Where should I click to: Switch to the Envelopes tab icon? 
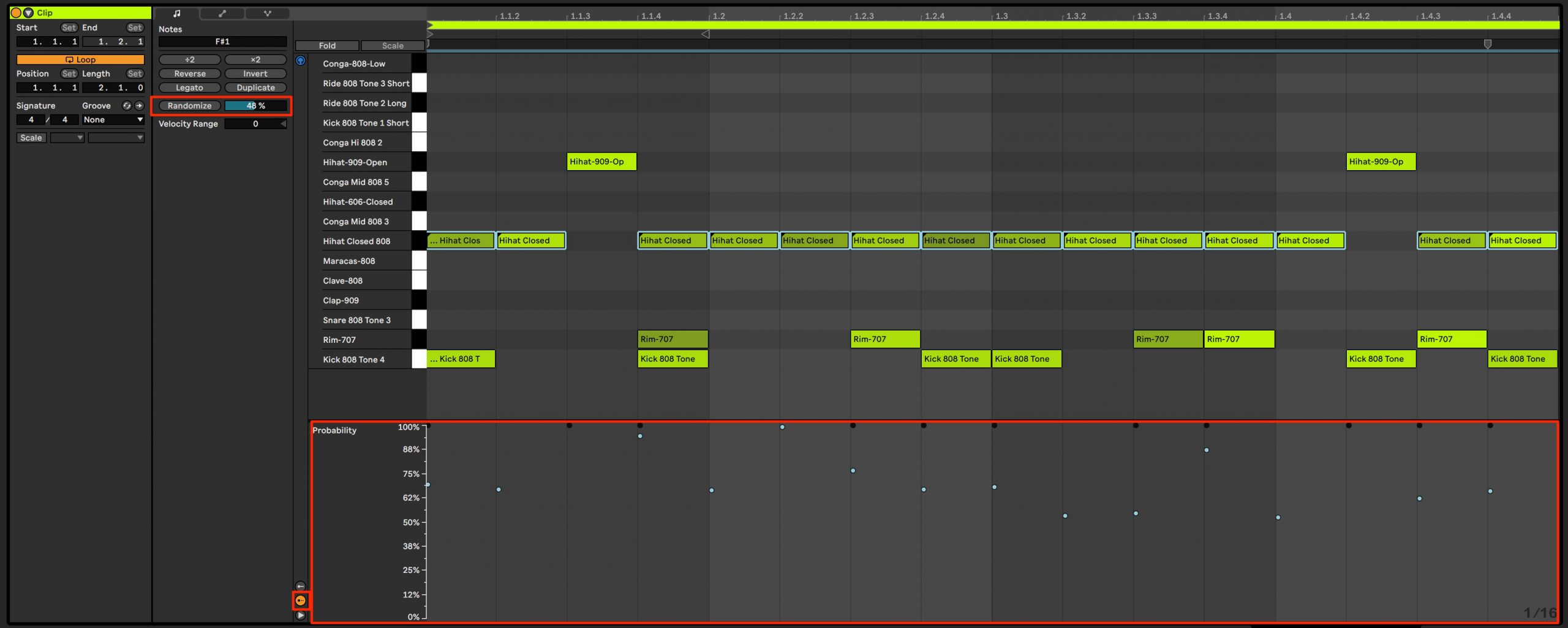point(222,13)
